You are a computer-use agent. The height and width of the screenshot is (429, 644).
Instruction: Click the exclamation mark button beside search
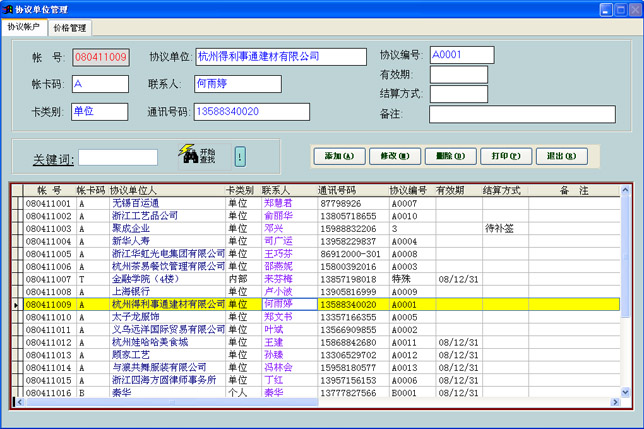(240, 156)
